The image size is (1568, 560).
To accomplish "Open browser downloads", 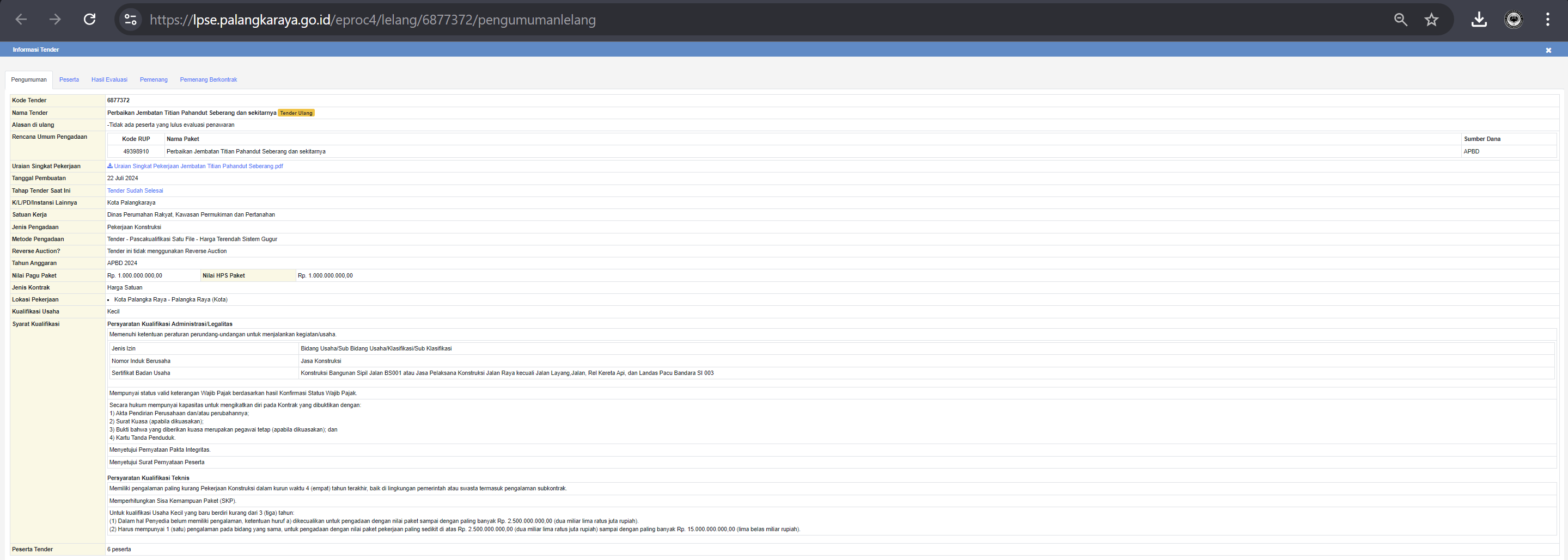I will coord(1479,20).
